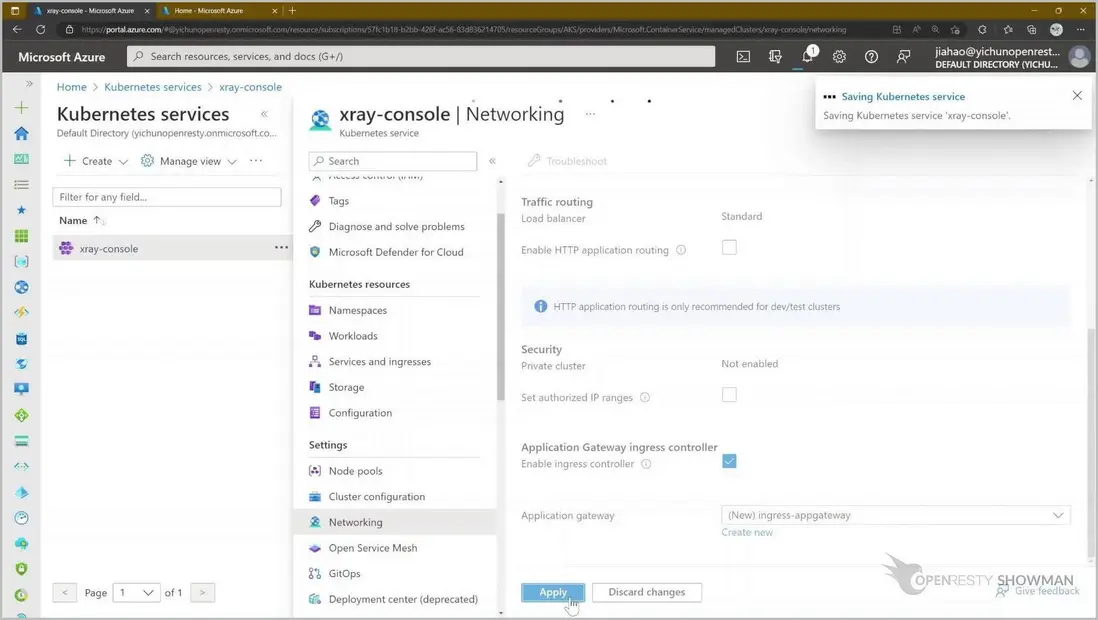Toggle Set authorized IP ranges checkbox
Screen dimensions: 1098x620
(x=729, y=394)
